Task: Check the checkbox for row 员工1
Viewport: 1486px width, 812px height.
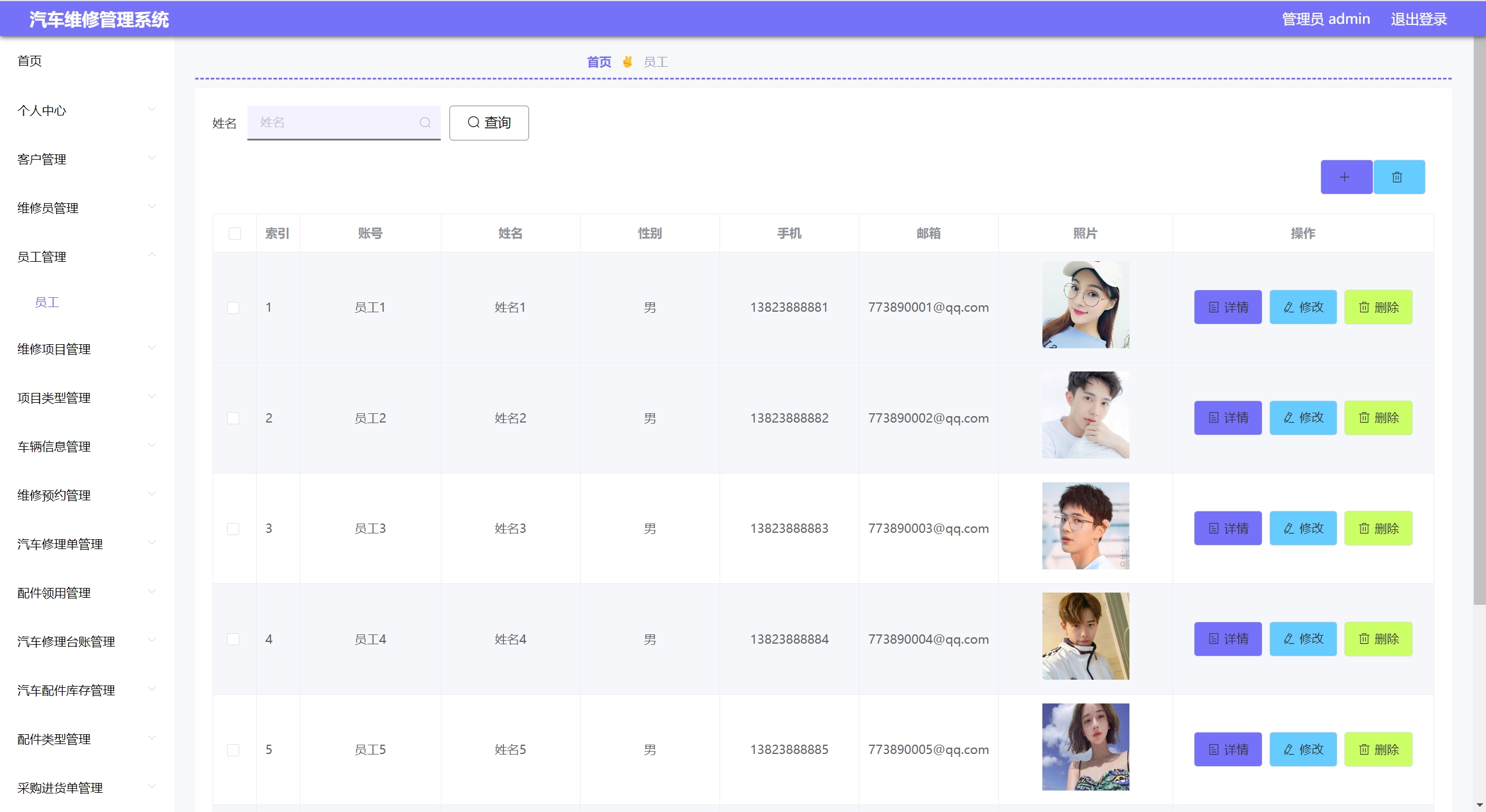Action: coord(233,308)
